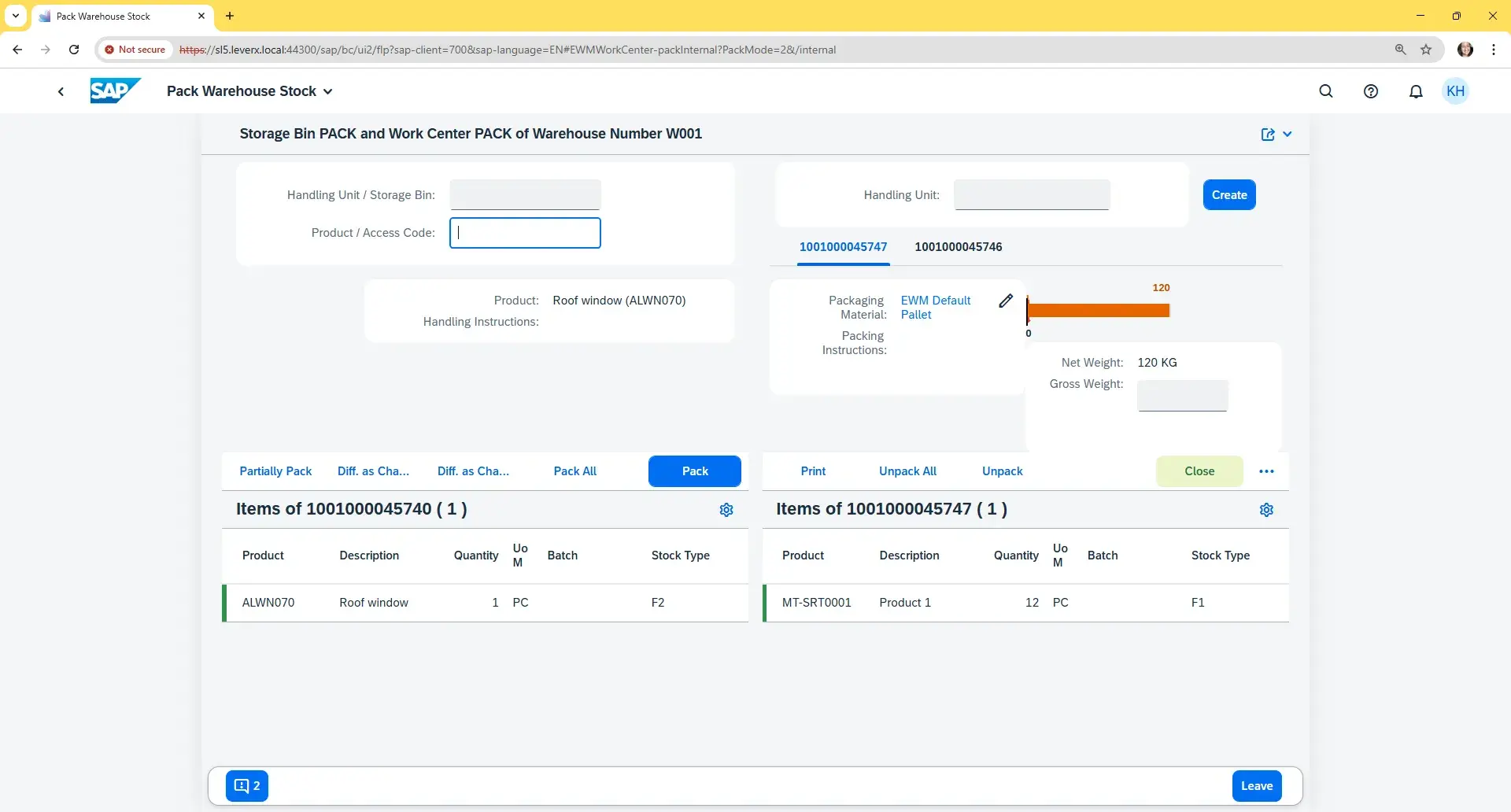Go back using the SAP header back arrow

61,91
